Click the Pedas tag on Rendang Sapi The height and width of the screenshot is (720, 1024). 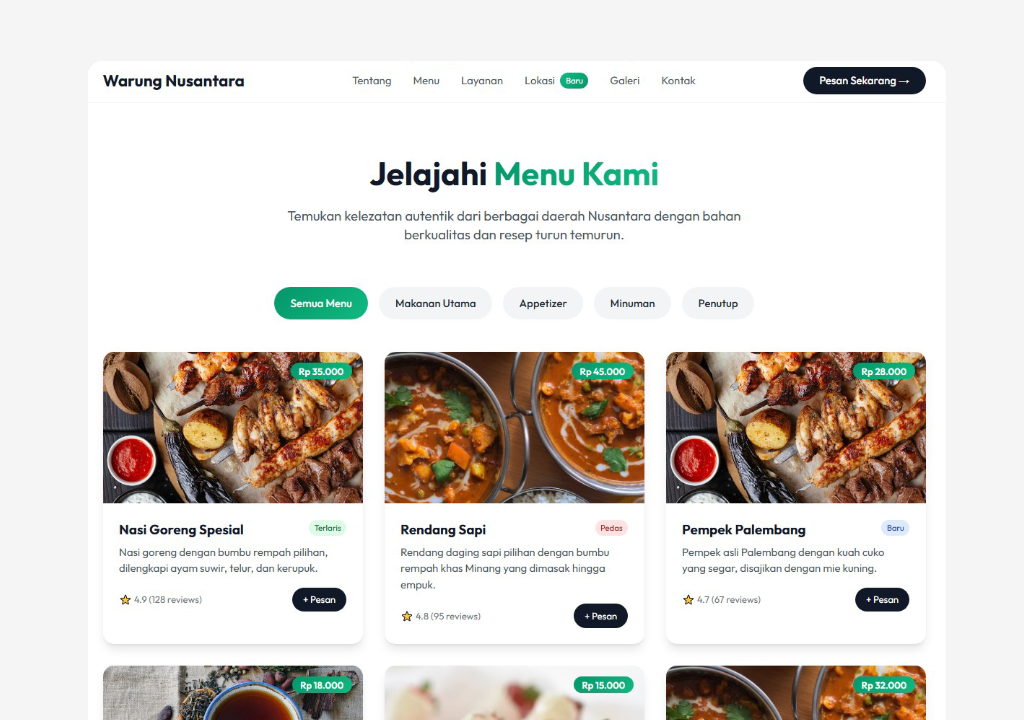(x=611, y=528)
